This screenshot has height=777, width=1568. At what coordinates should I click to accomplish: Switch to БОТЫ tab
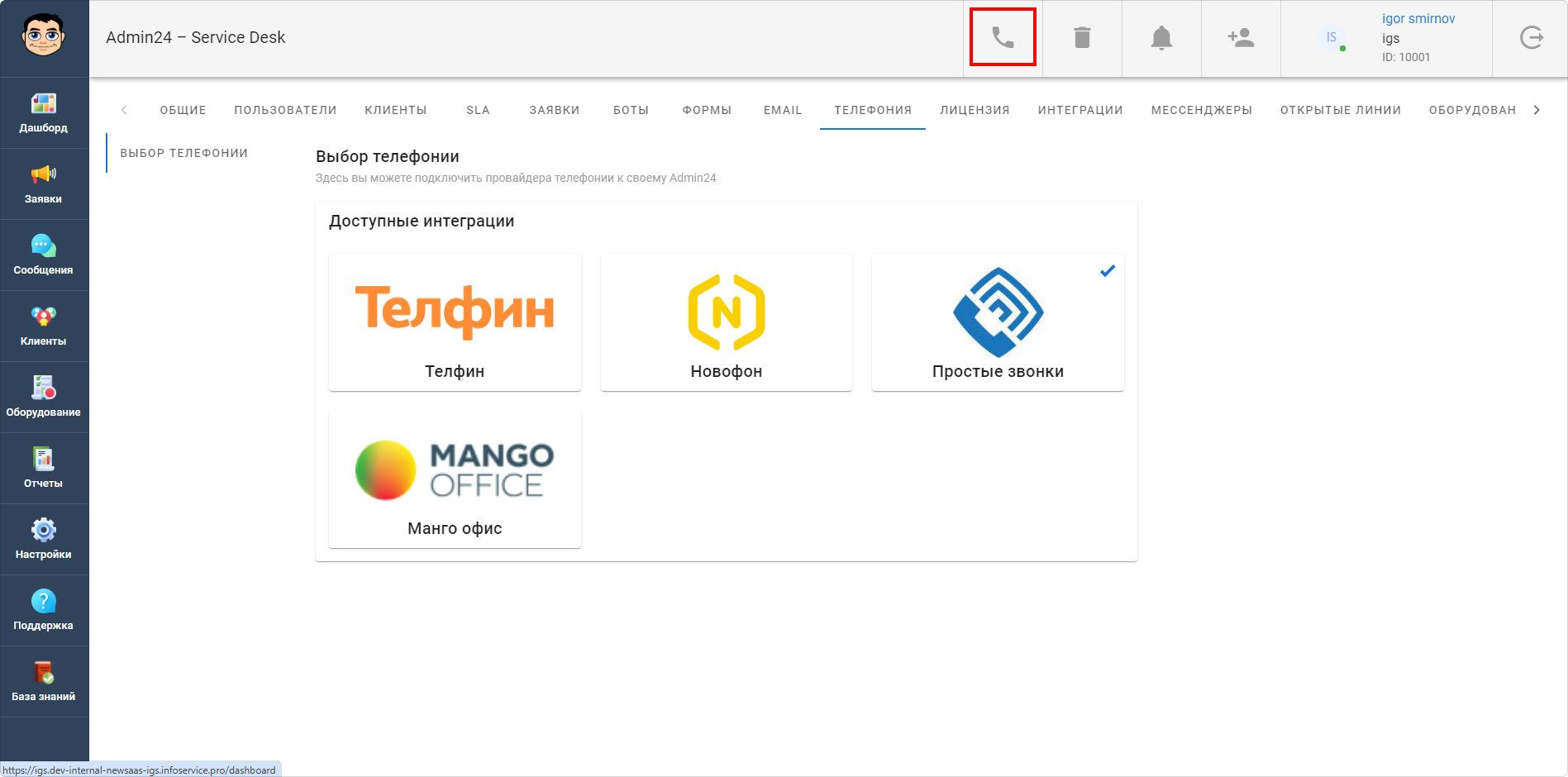coord(631,110)
